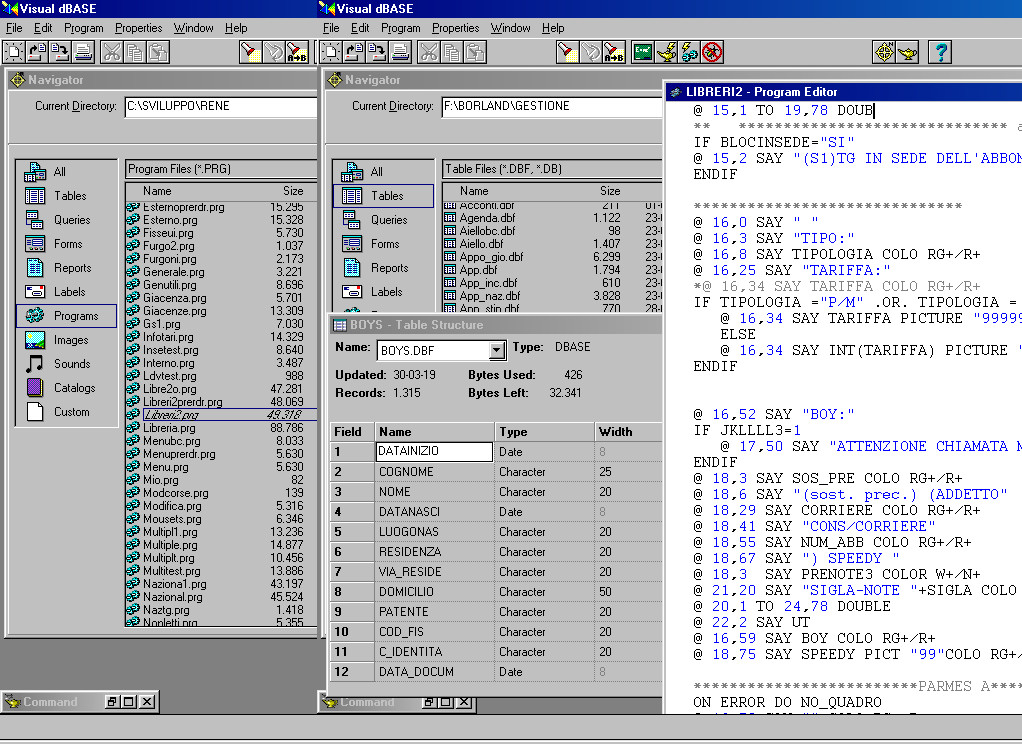Click the LIBRERI2 - Program Editor title bar
Viewport: 1022px width, 744px height.
pos(843,92)
